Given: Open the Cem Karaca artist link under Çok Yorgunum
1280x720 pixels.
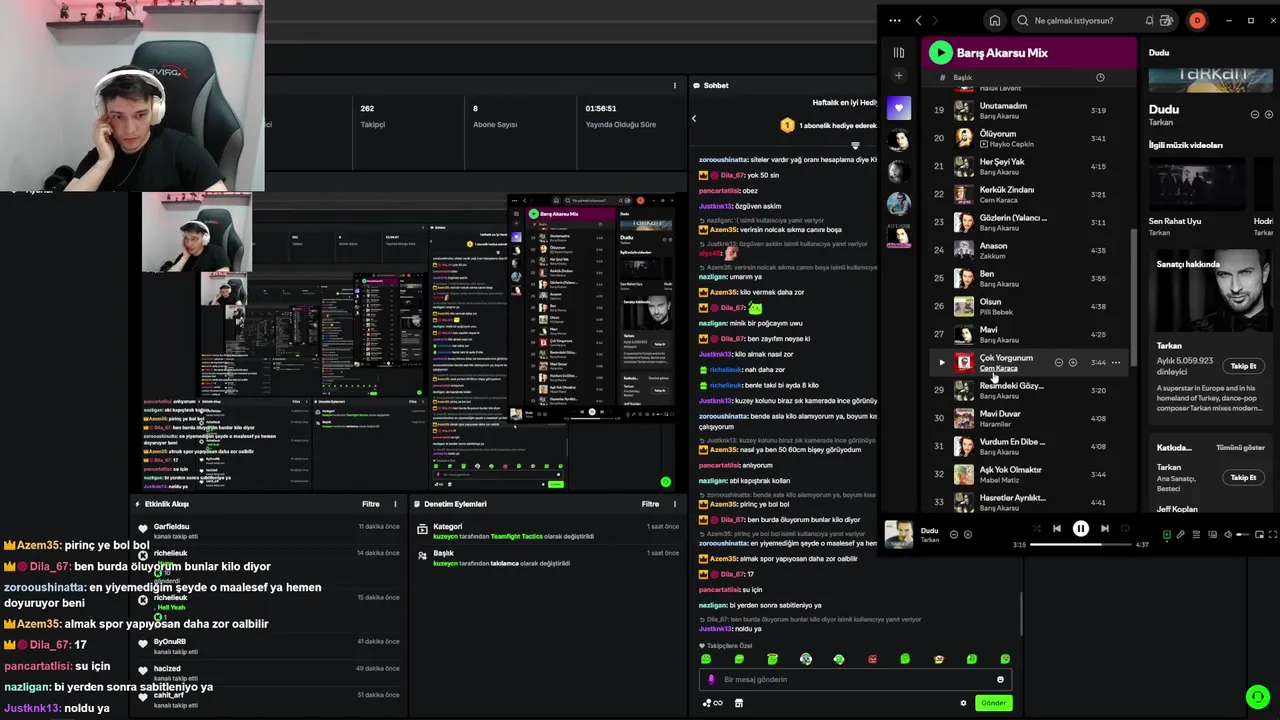Looking at the screenshot, I should click(x=998, y=368).
